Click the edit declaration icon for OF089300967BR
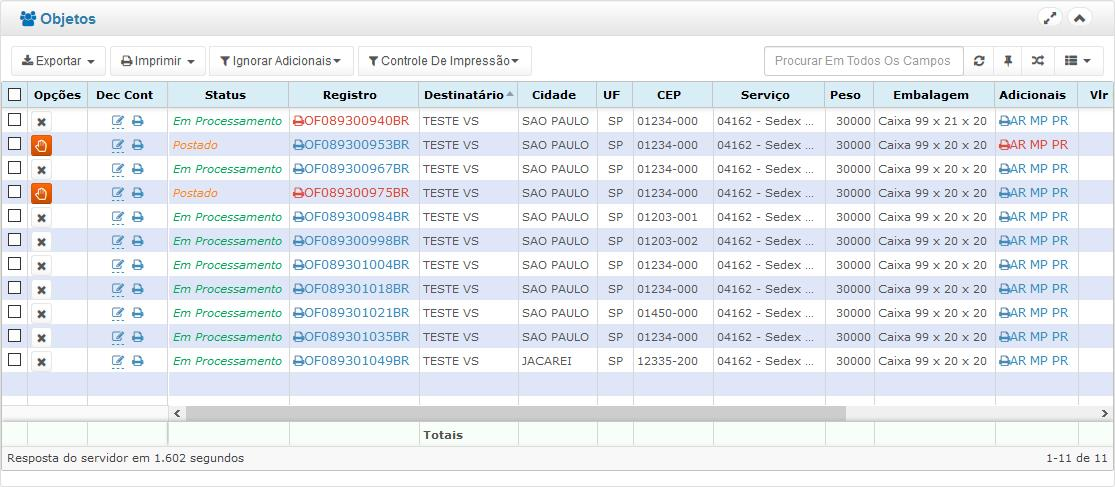1119x488 pixels. point(118,169)
